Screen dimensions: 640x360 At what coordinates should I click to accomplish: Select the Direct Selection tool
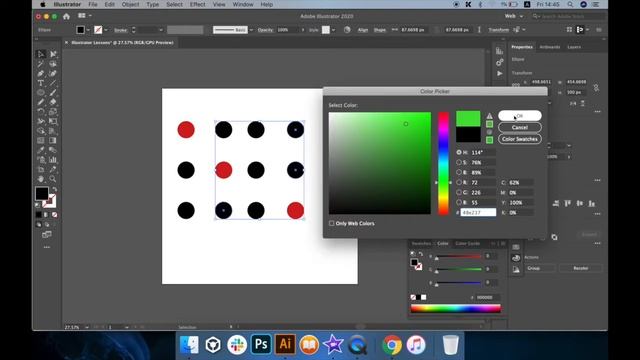tap(53, 54)
